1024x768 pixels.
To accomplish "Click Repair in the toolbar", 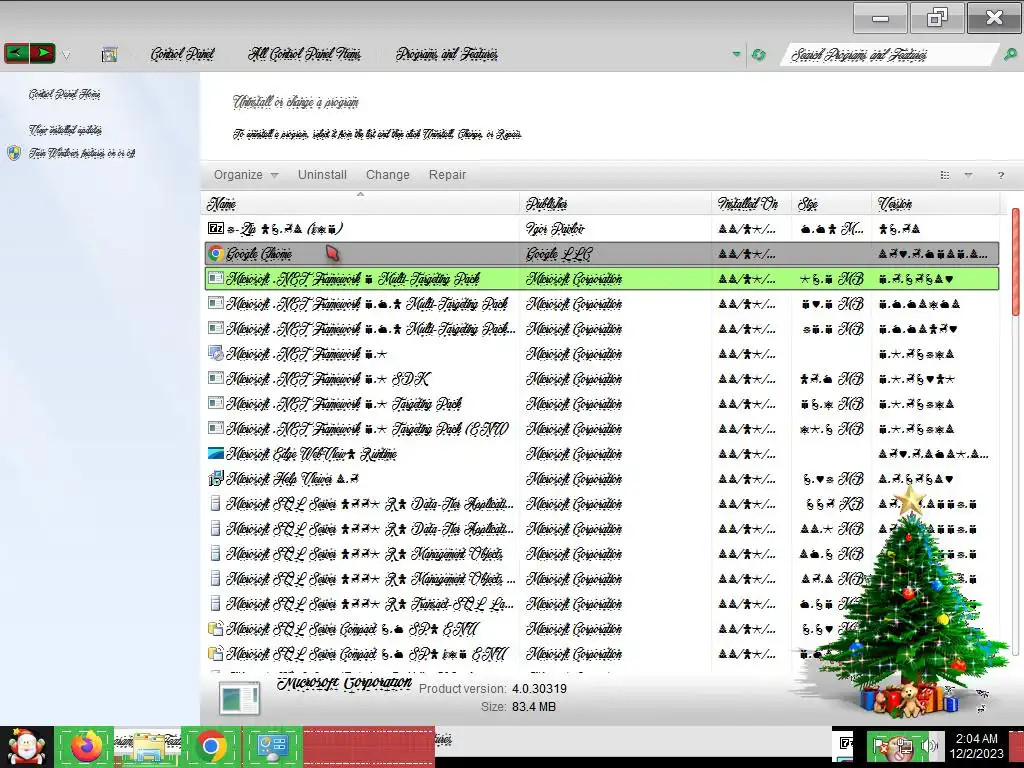I will pyautogui.click(x=447, y=175).
